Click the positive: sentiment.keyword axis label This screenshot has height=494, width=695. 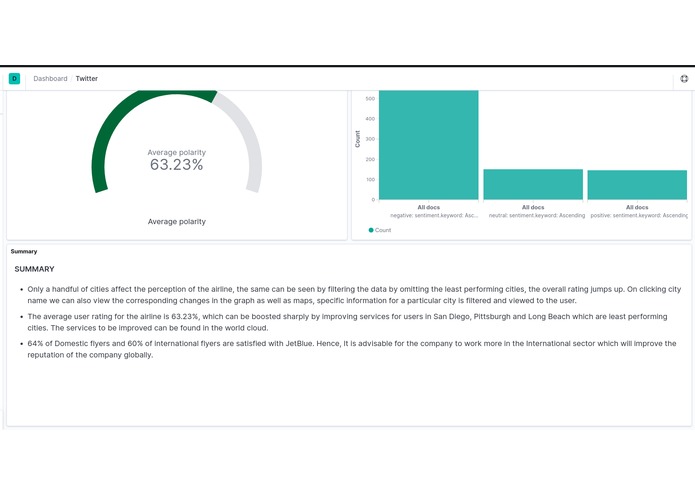639,215
